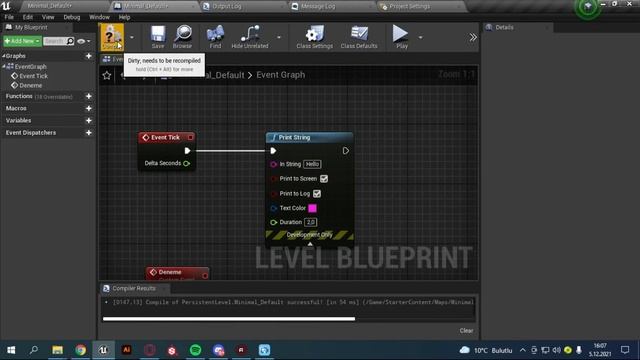The image size is (640, 360).
Task: Expand the Functions section
Action: (x=19, y=96)
